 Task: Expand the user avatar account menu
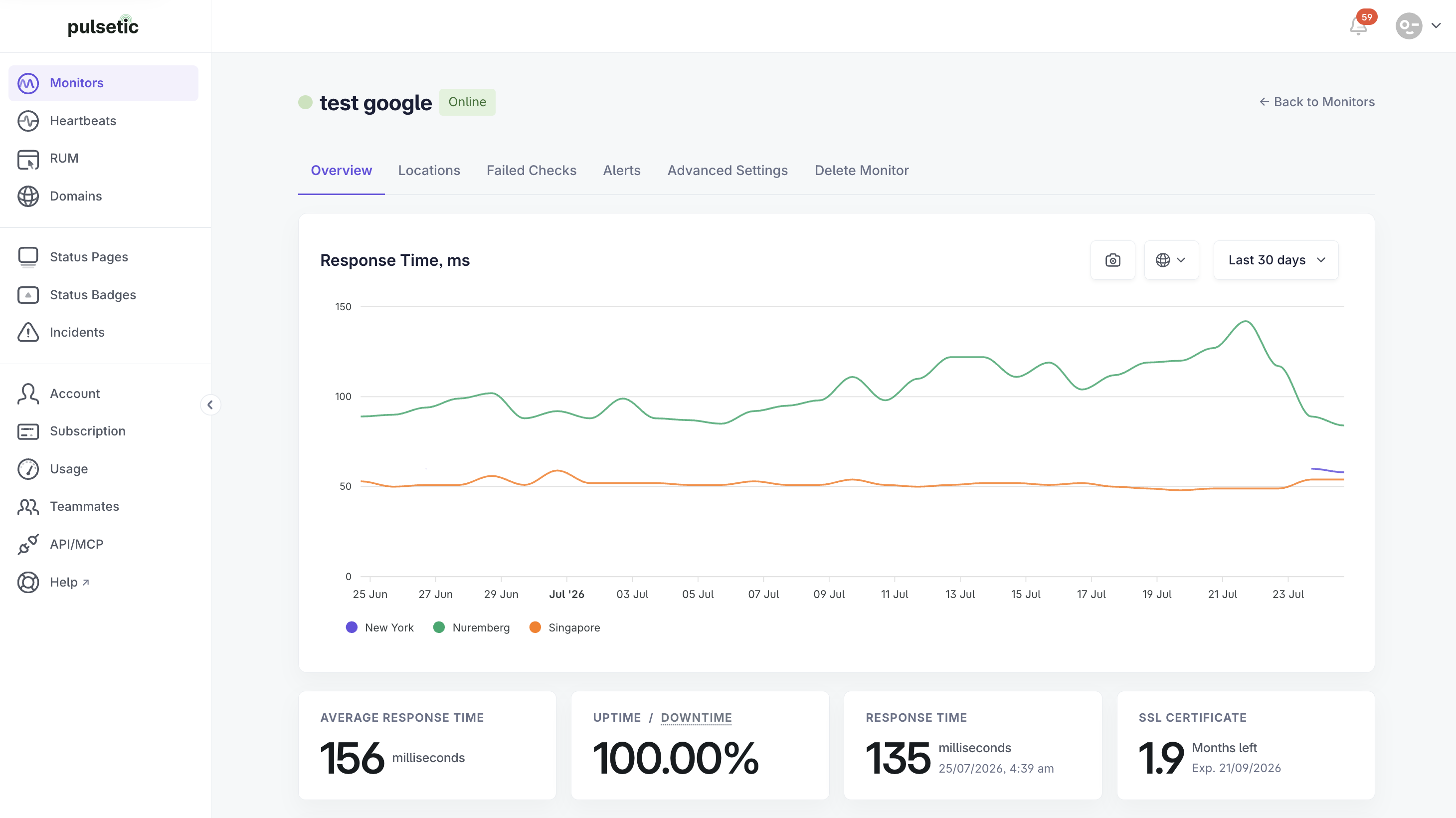coord(1419,25)
